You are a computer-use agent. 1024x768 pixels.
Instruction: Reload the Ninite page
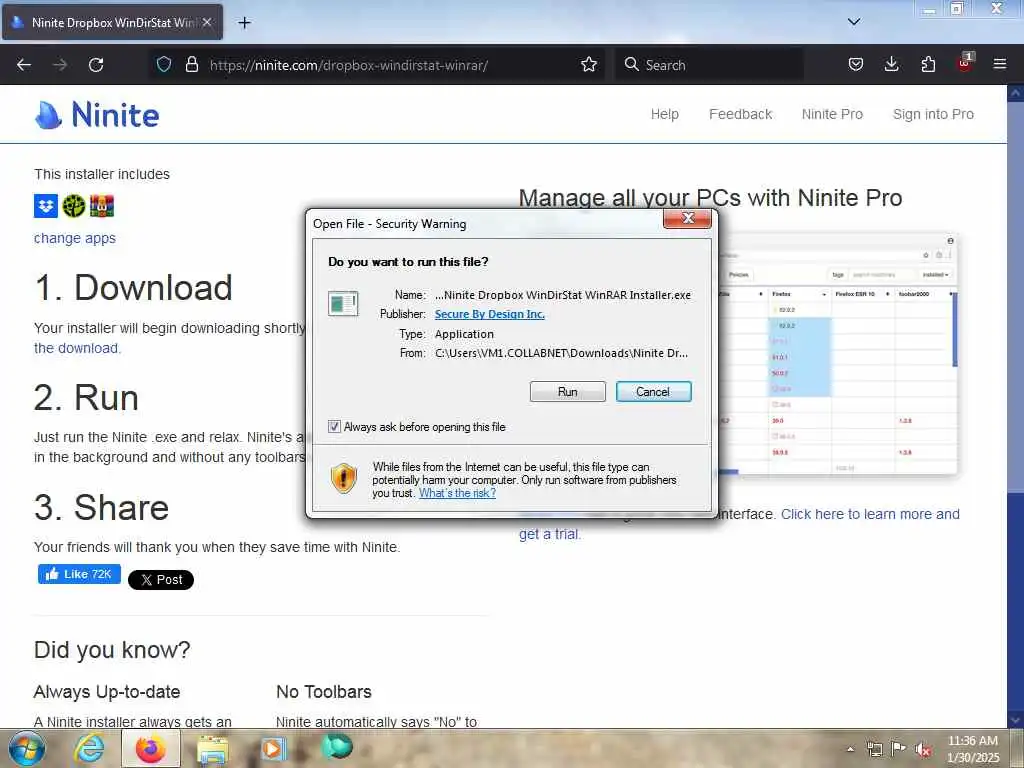click(x=96, y=65)
